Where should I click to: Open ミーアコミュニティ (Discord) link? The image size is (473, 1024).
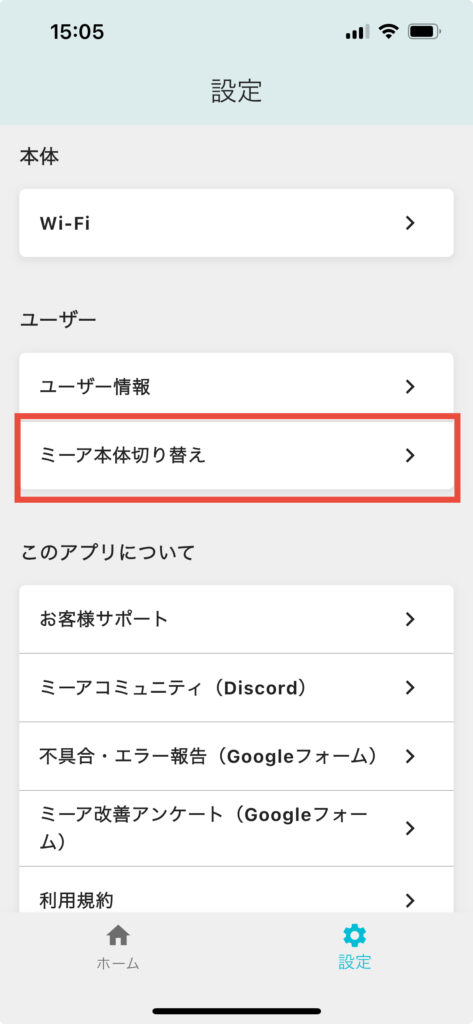click(x=236, y=688)
